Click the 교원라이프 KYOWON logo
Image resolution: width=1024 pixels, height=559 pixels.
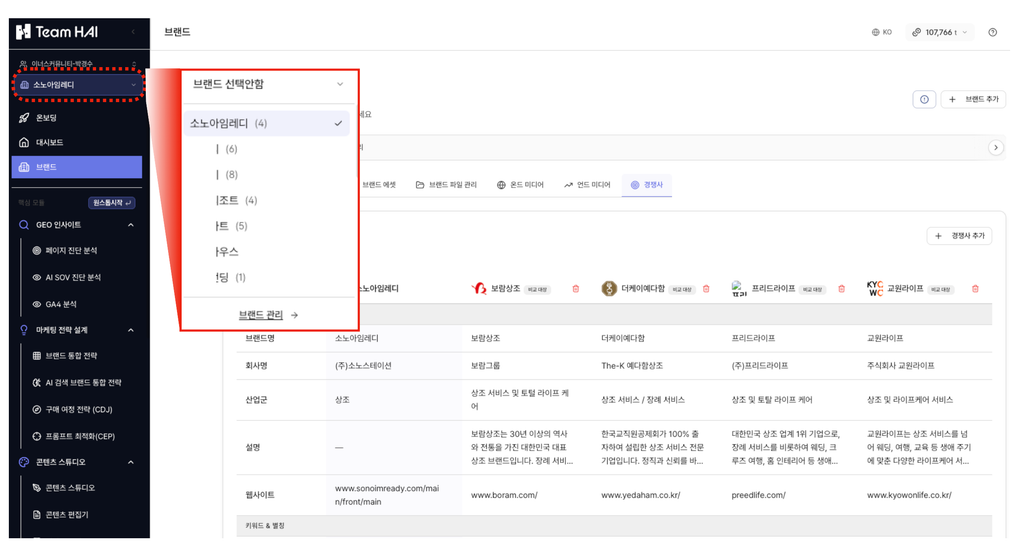pyautogui.click(x=875, y=289)
